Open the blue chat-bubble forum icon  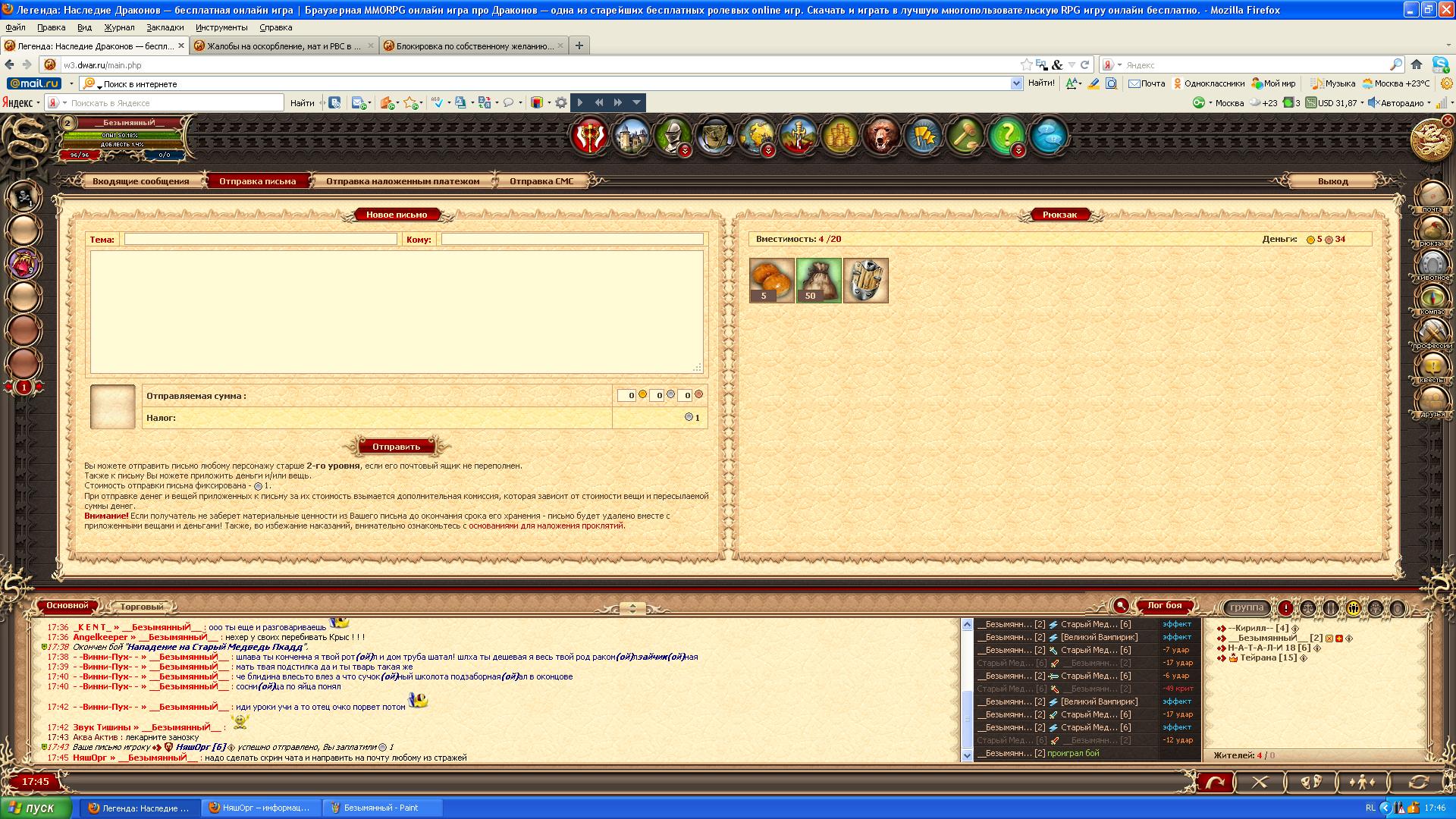(x=1048, y=136)
